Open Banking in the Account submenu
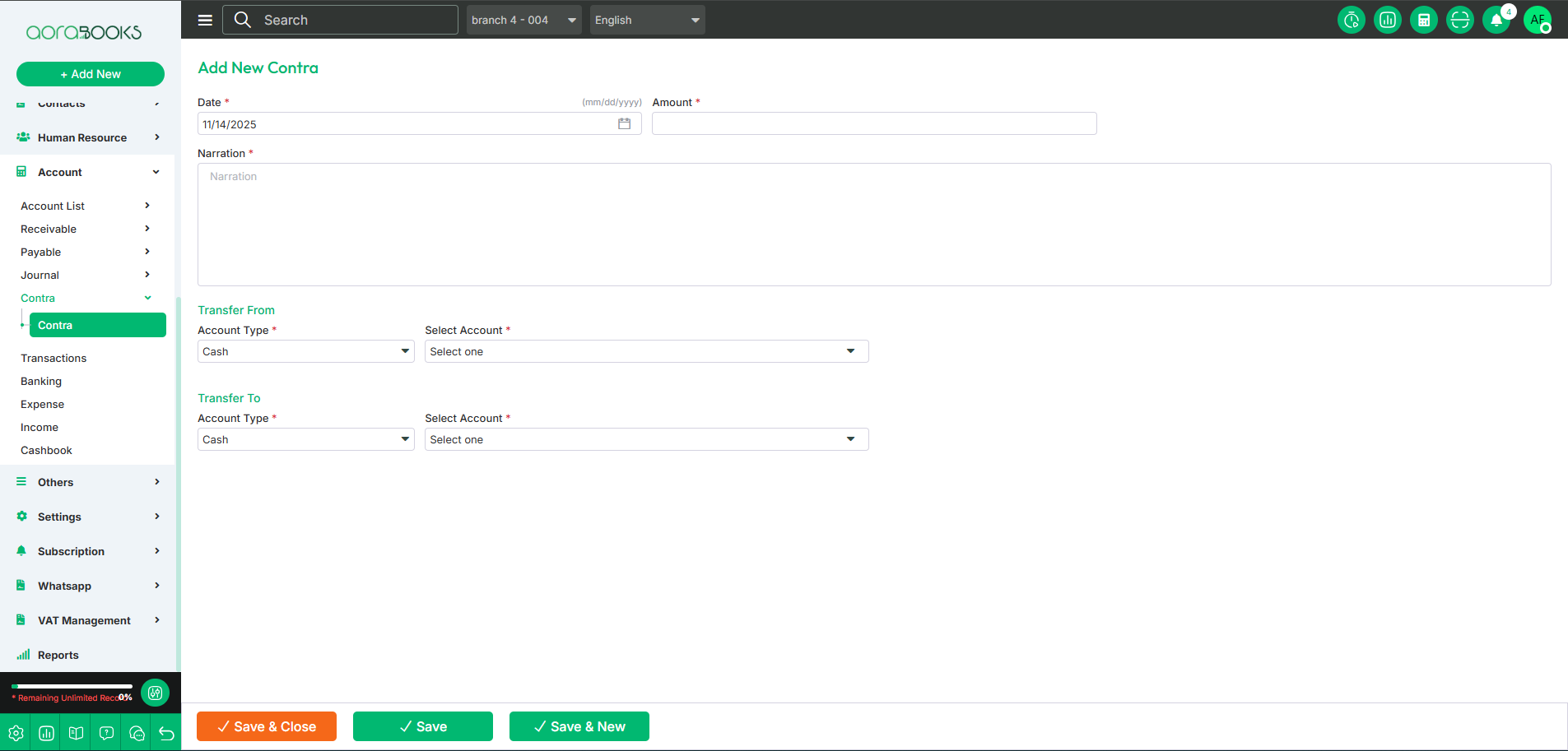The image size is (1568, 751). (x=41, y=381)
